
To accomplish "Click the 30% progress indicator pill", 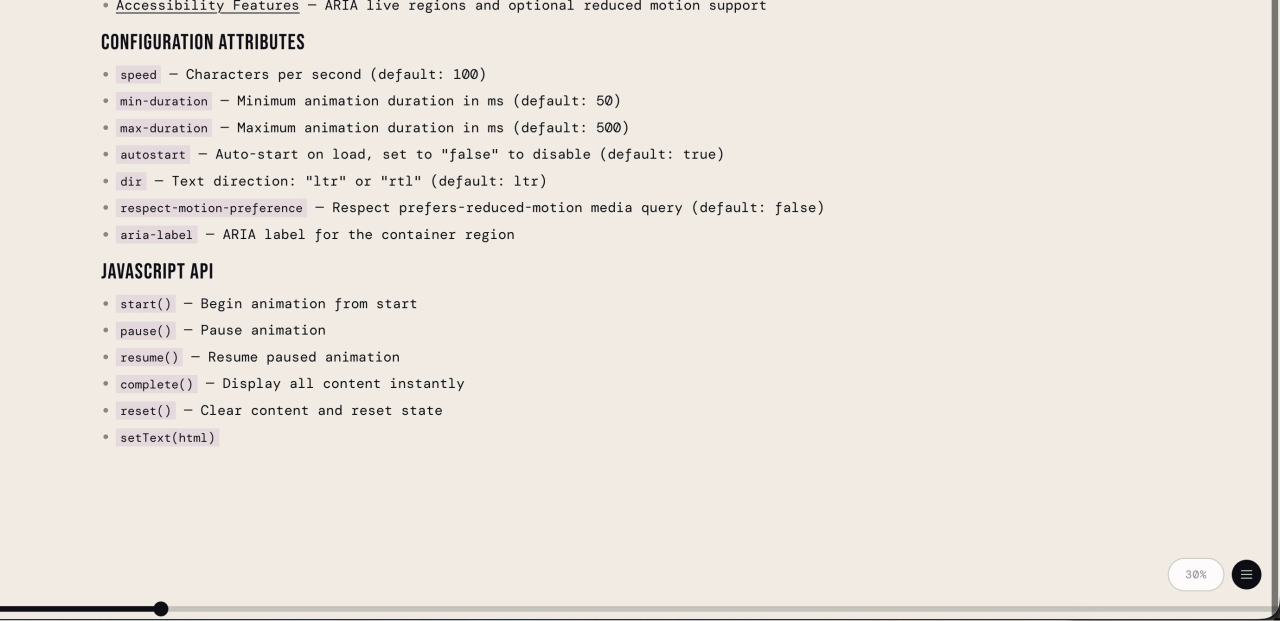I will tap(1195, 575).
